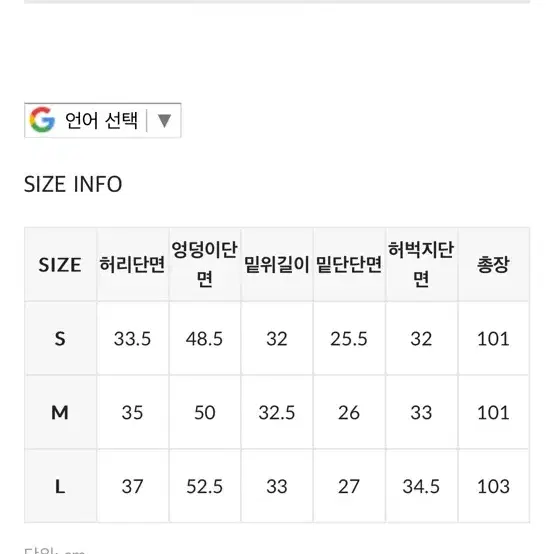Select the S size row label
Image resolution: width=554 pixels, height=554 pixels.
[x=60, y=338]
